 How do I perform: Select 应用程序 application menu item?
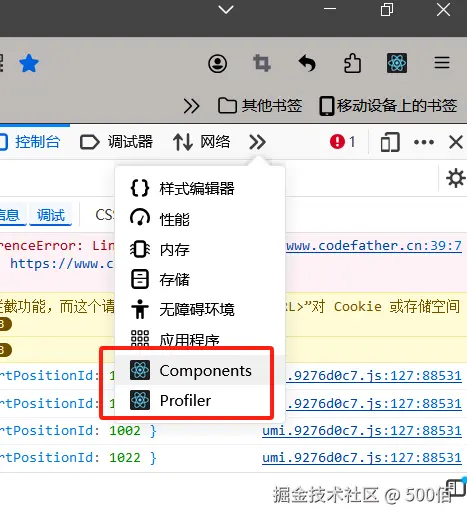(200, 339)
